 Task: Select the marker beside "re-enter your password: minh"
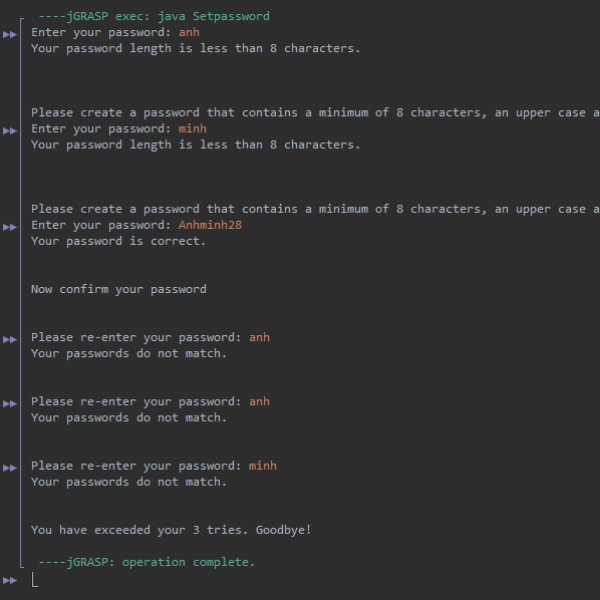(10, 468)
